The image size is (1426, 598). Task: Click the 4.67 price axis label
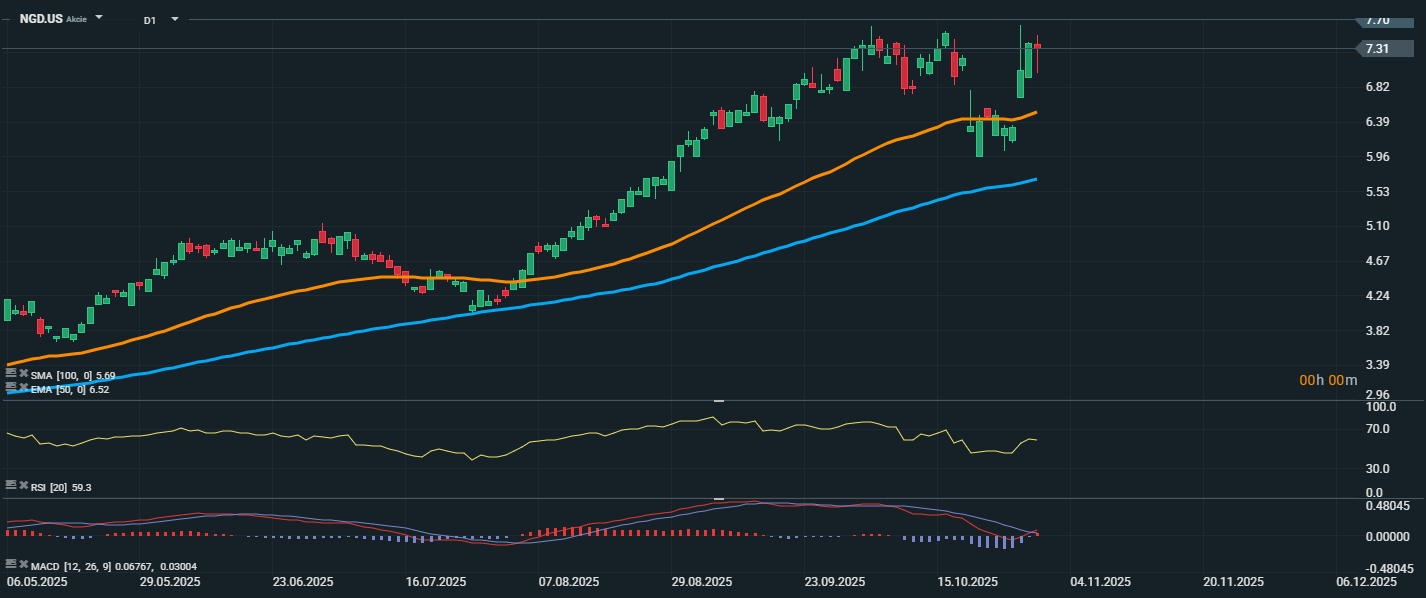(x=1378, y=261)
